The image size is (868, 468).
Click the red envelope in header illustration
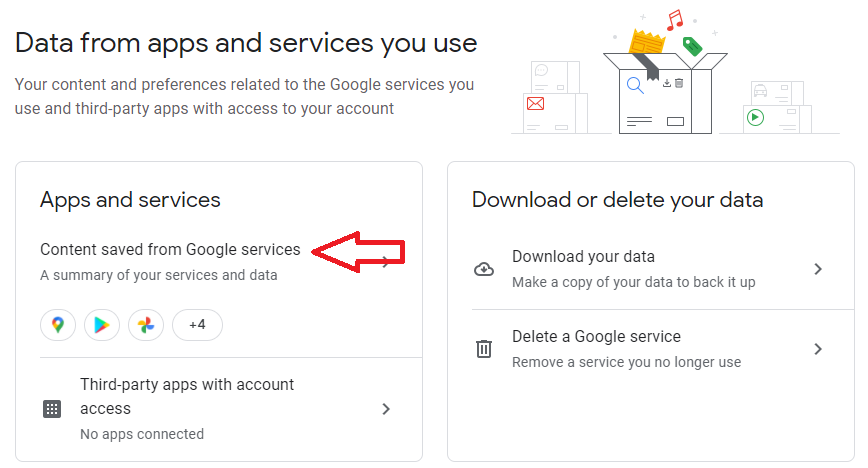535,104
